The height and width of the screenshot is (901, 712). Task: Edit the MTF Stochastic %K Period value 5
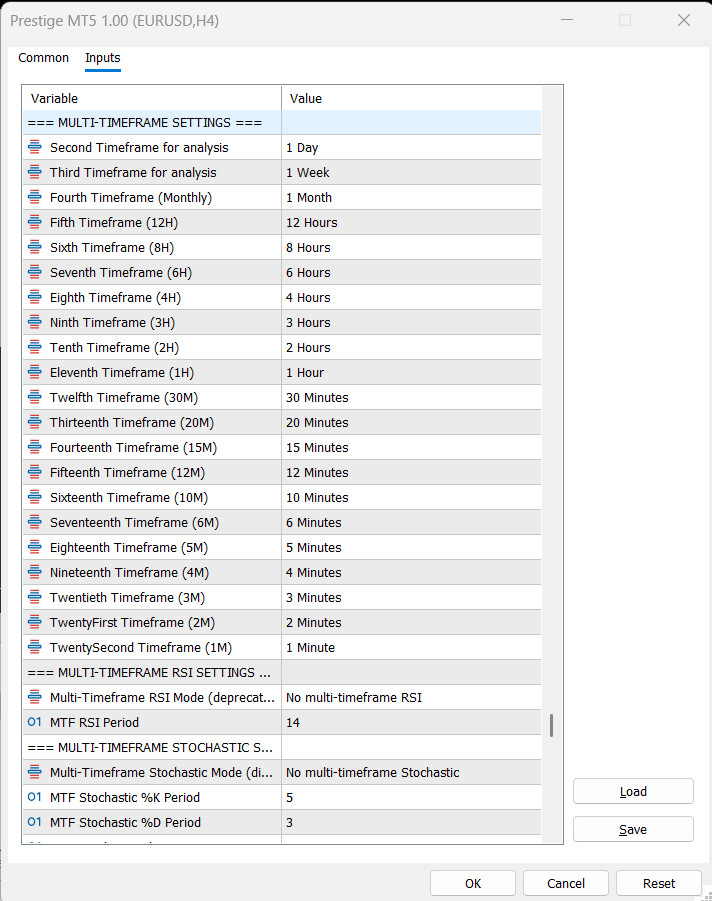(x=411, y=797)
